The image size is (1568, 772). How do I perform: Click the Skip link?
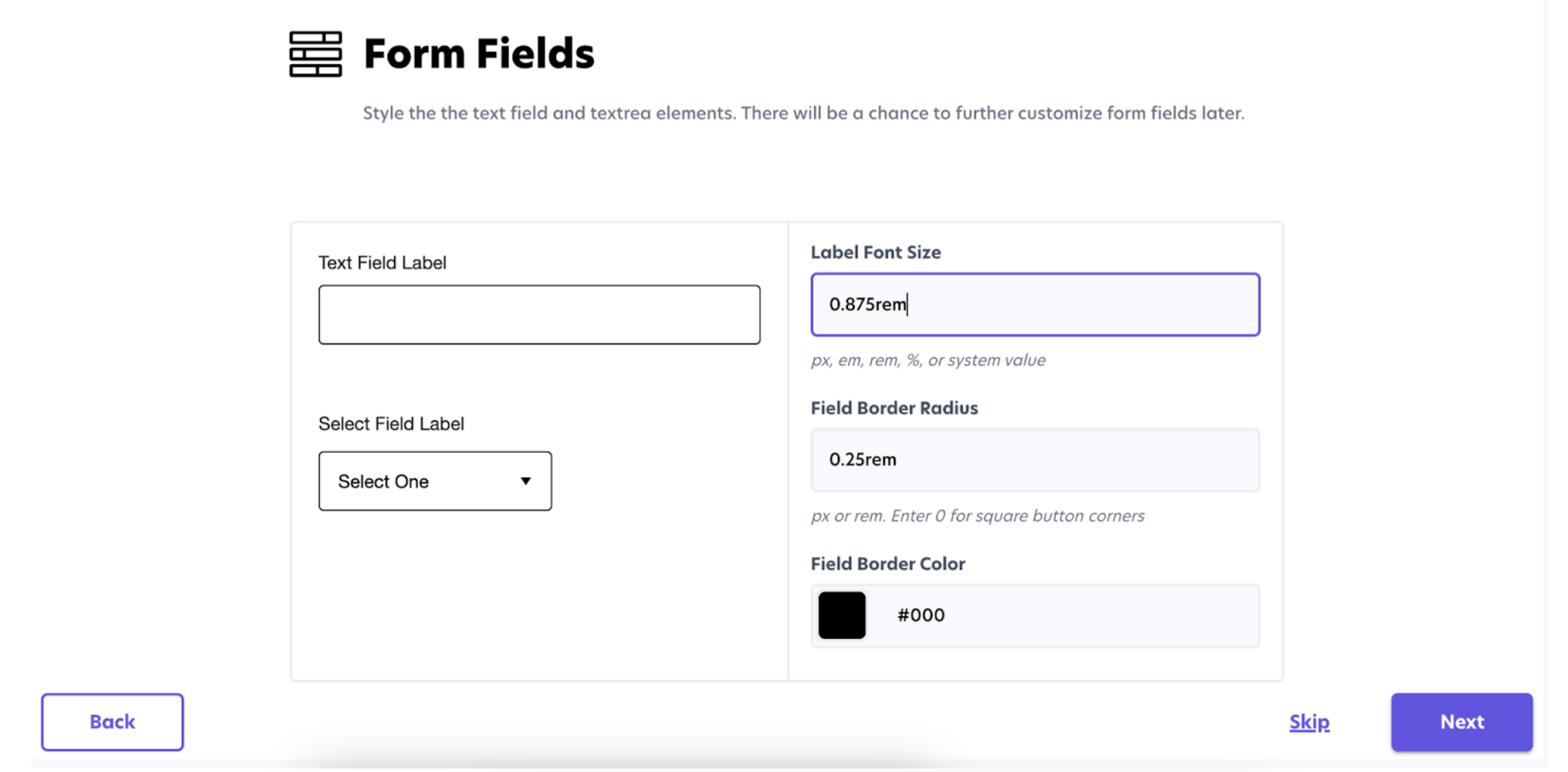[1309, 722]
